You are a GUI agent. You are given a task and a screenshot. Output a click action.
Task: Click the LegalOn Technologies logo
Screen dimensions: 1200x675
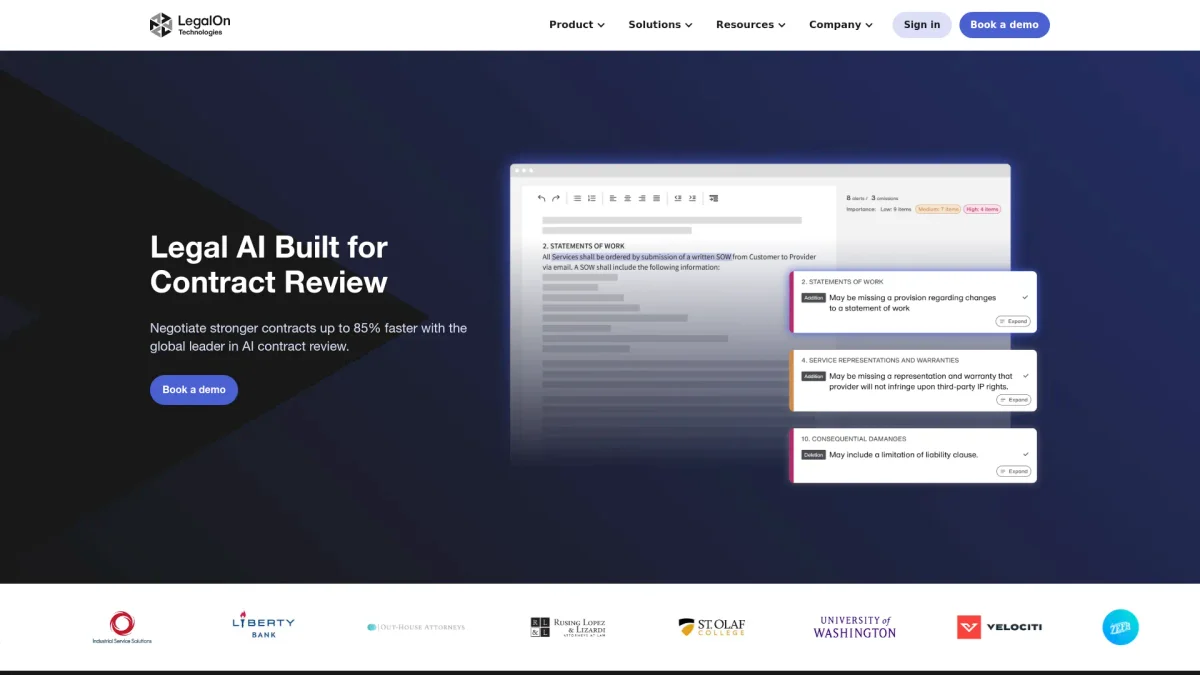[190, 25]
